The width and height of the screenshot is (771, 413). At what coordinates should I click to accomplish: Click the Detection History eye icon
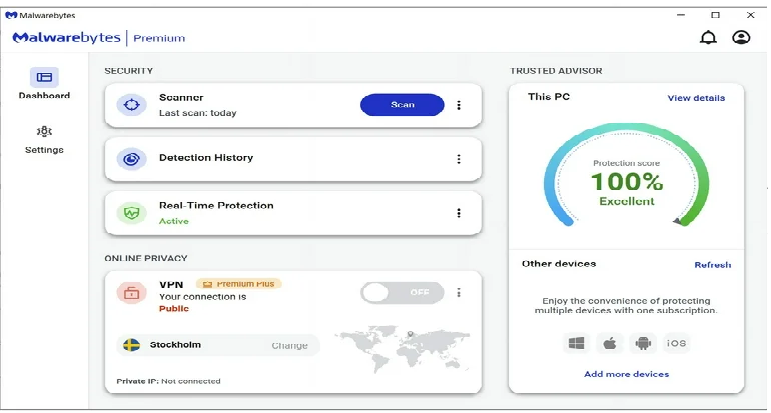click(131, 159)
